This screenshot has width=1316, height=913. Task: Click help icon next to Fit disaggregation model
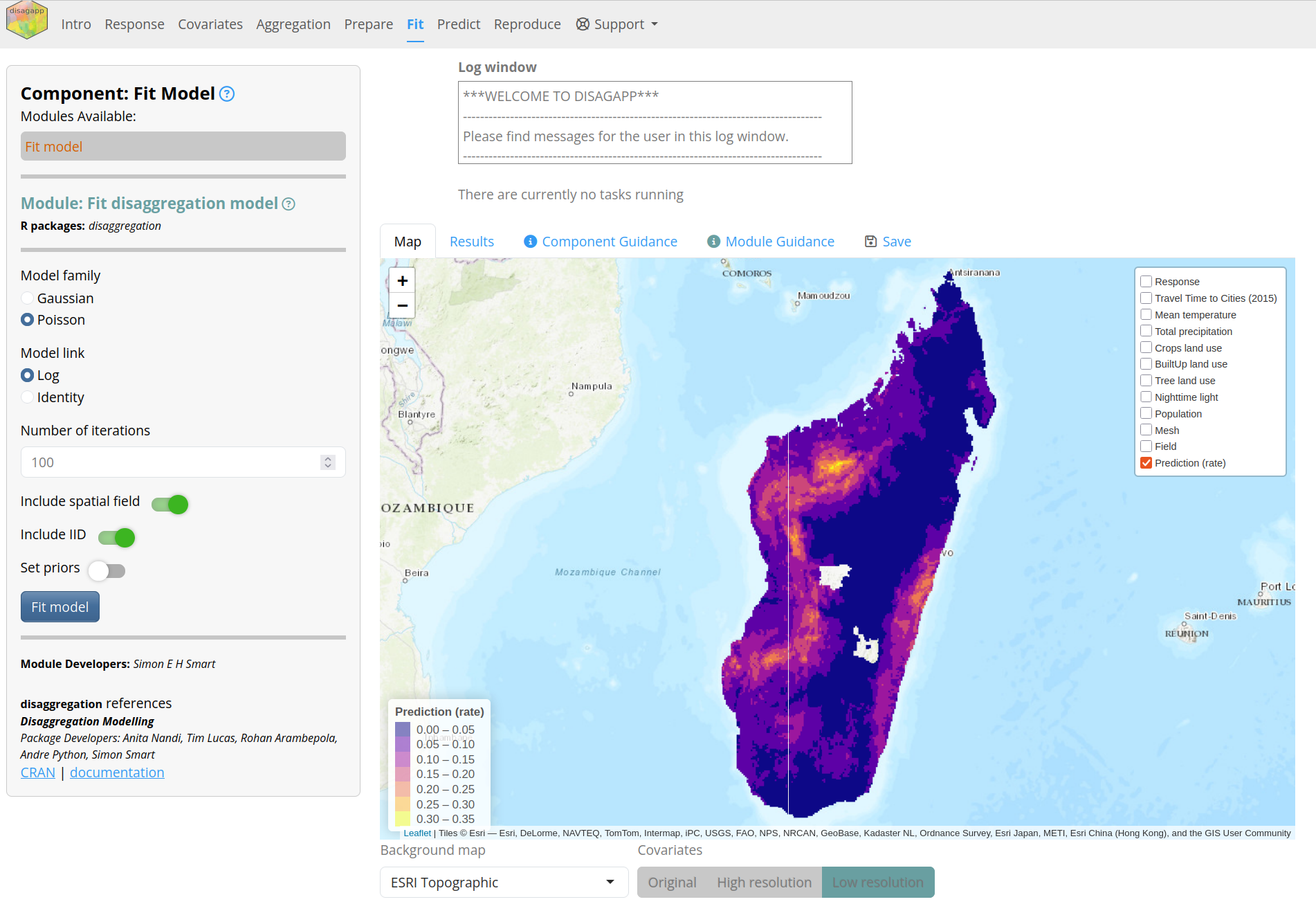tap(289, 204)
